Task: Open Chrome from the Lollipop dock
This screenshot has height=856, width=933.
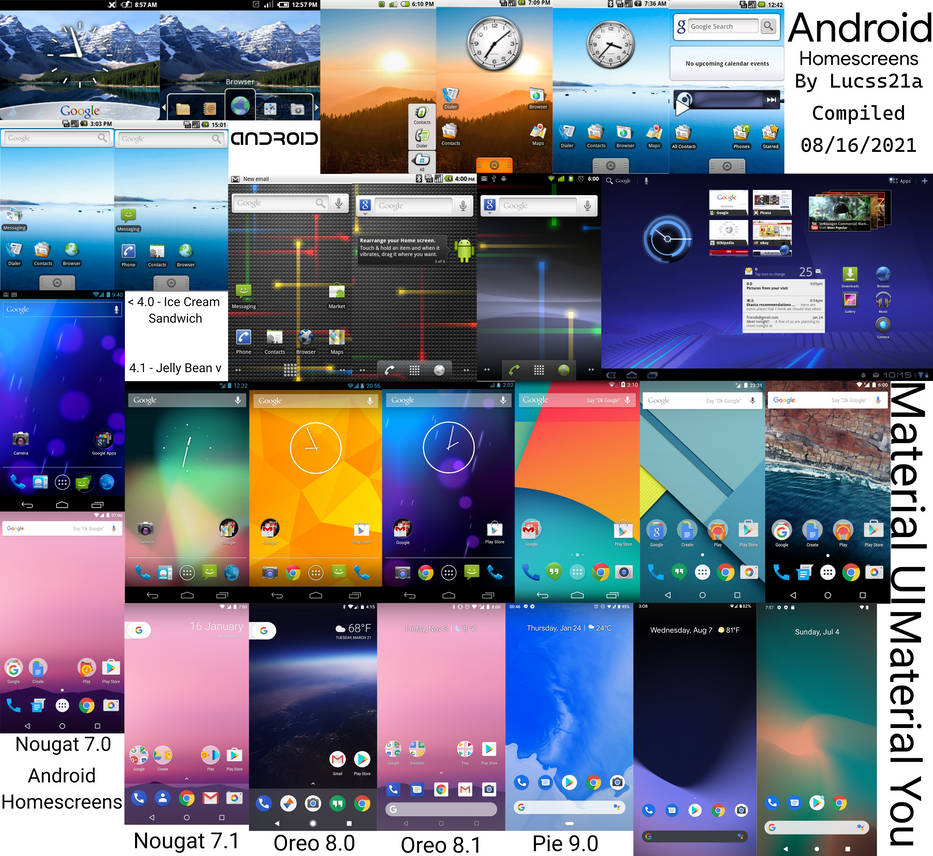Action: (x=725, y=572)
